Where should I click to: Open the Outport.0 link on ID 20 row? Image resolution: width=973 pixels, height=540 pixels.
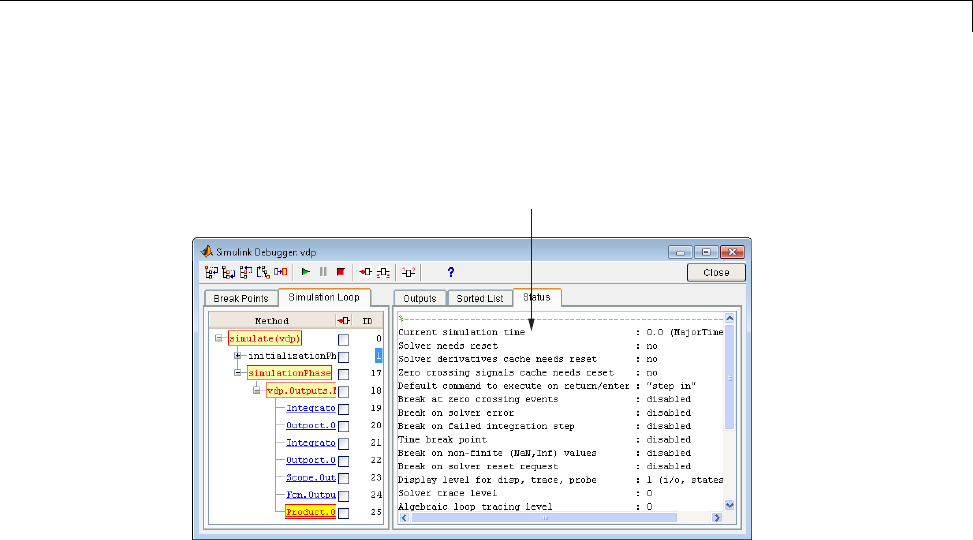point(311,425)
